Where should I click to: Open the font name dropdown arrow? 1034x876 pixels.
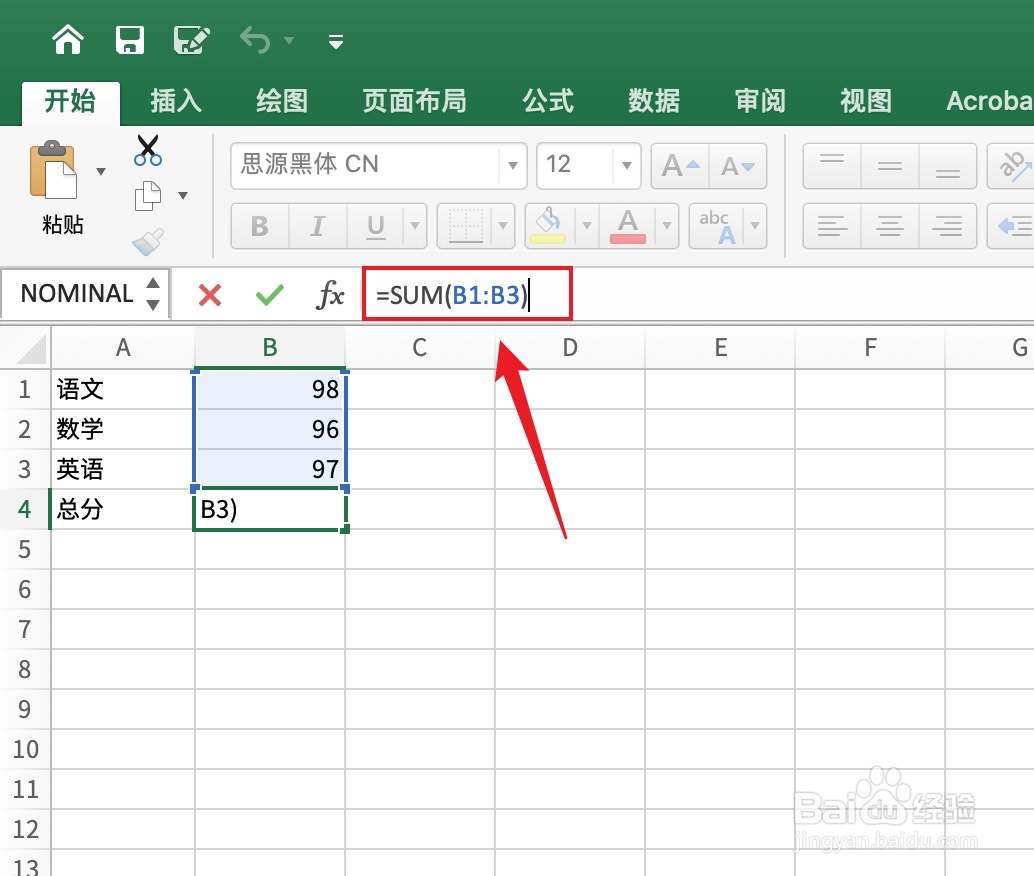pyautogui.click(x=512, y=165)
